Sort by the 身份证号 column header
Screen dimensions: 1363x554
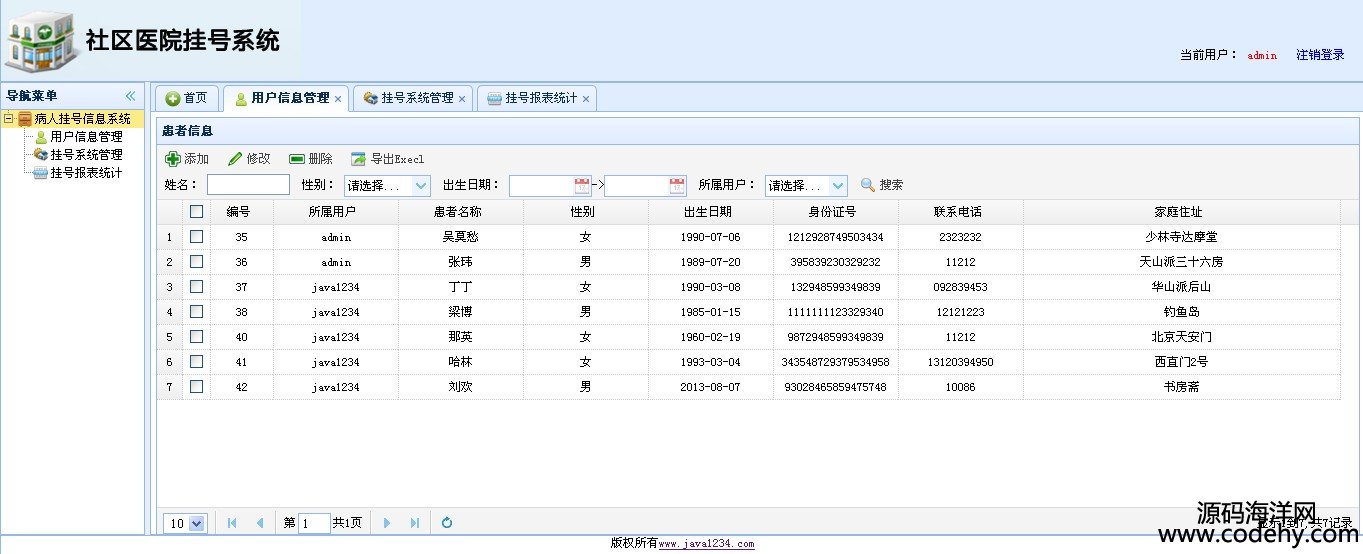pyautogui.click(x=835, y=212)
